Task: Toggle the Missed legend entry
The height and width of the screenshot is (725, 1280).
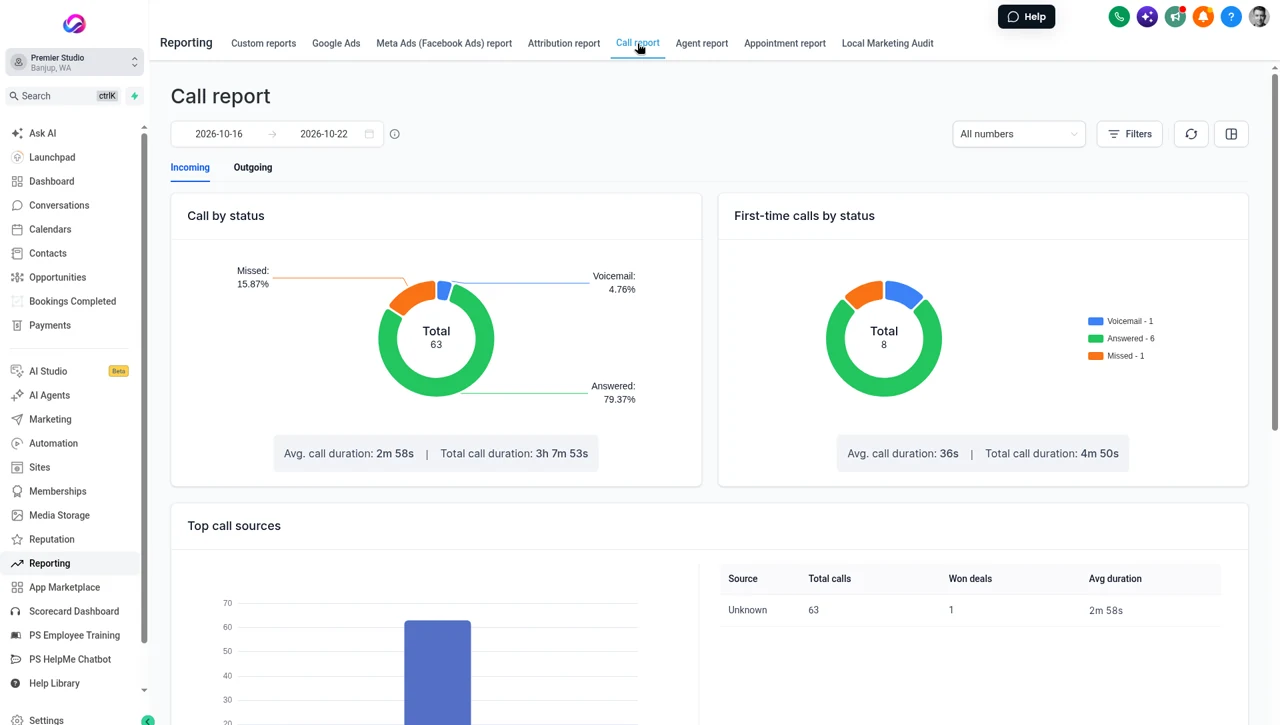Action: [1116, 356]
